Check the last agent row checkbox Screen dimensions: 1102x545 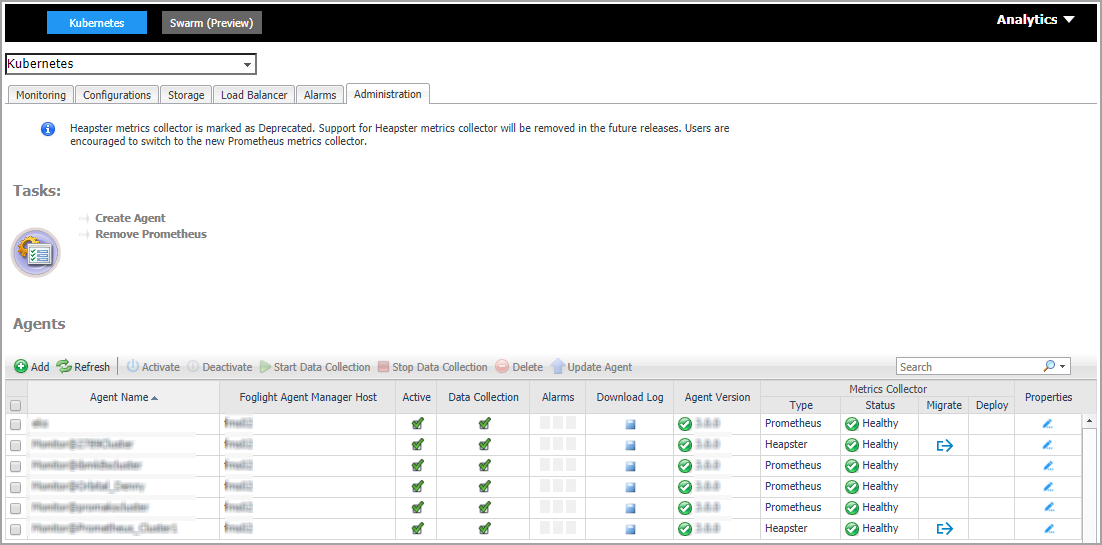pyautogui.click(x=15, y=529)
